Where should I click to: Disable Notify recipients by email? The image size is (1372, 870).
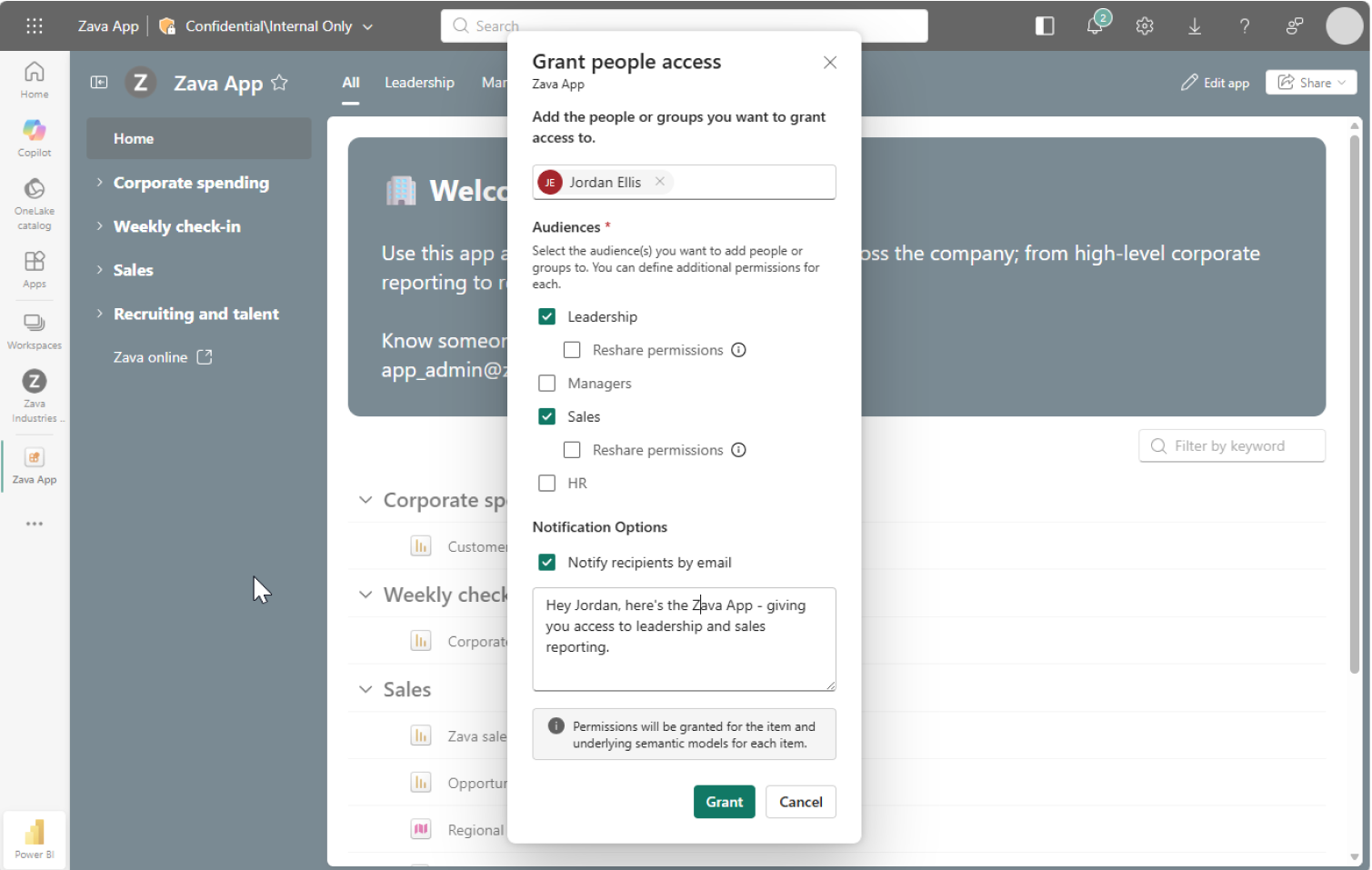[x=547, y=563]
